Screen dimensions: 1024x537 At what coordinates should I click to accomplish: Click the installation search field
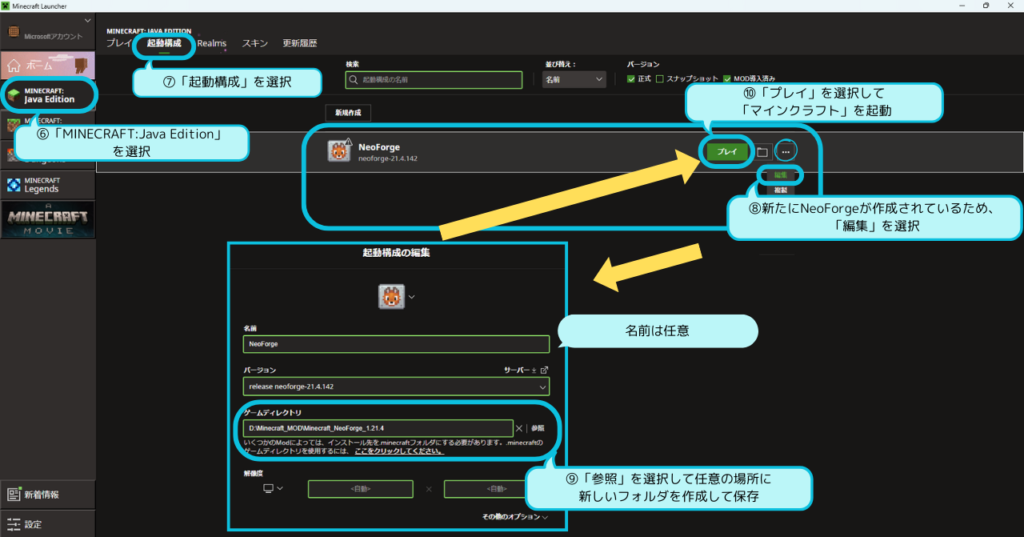[x=434, y=80]
